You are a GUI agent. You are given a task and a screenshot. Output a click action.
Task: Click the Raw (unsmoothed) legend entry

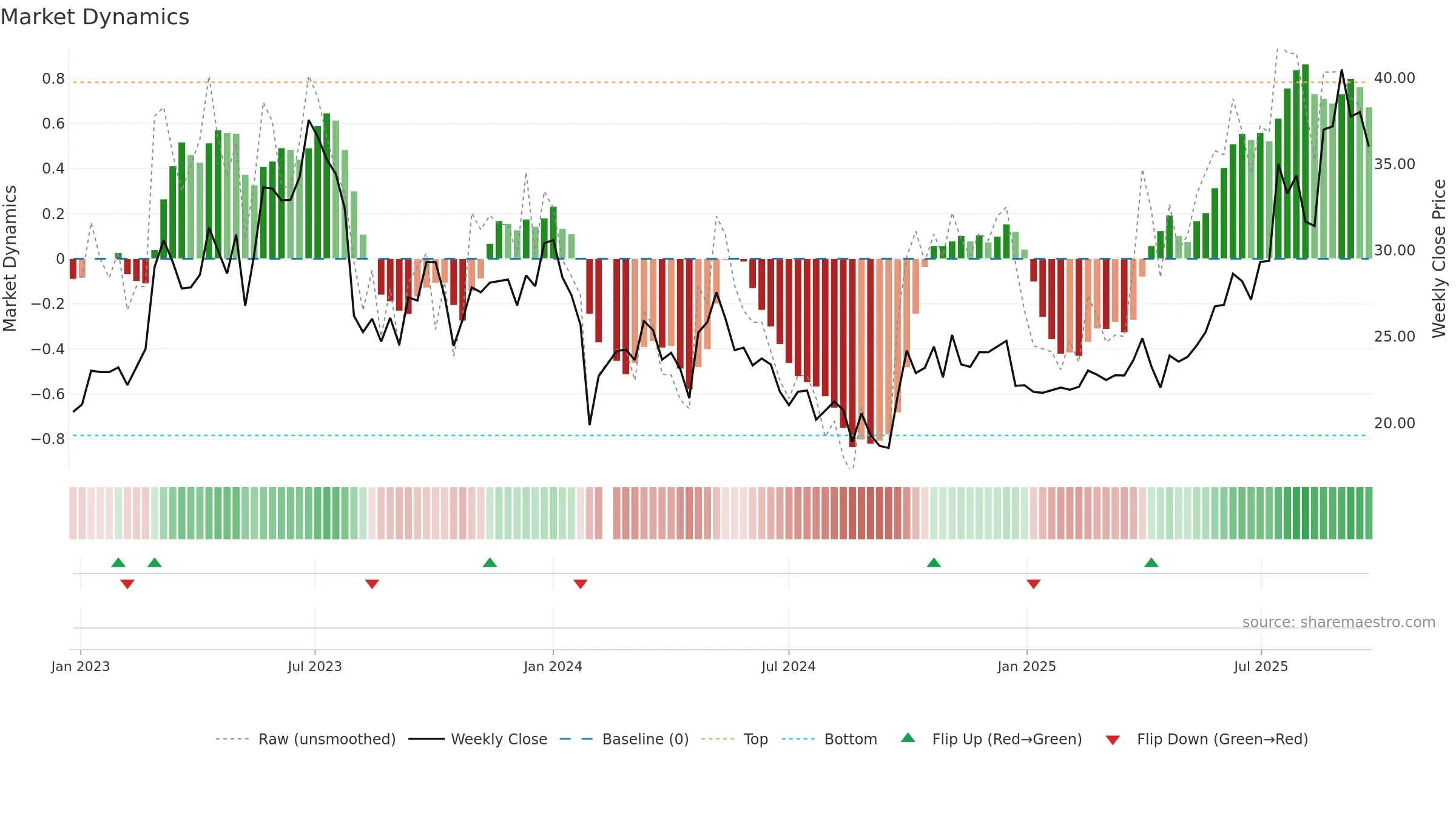point(306,739)
